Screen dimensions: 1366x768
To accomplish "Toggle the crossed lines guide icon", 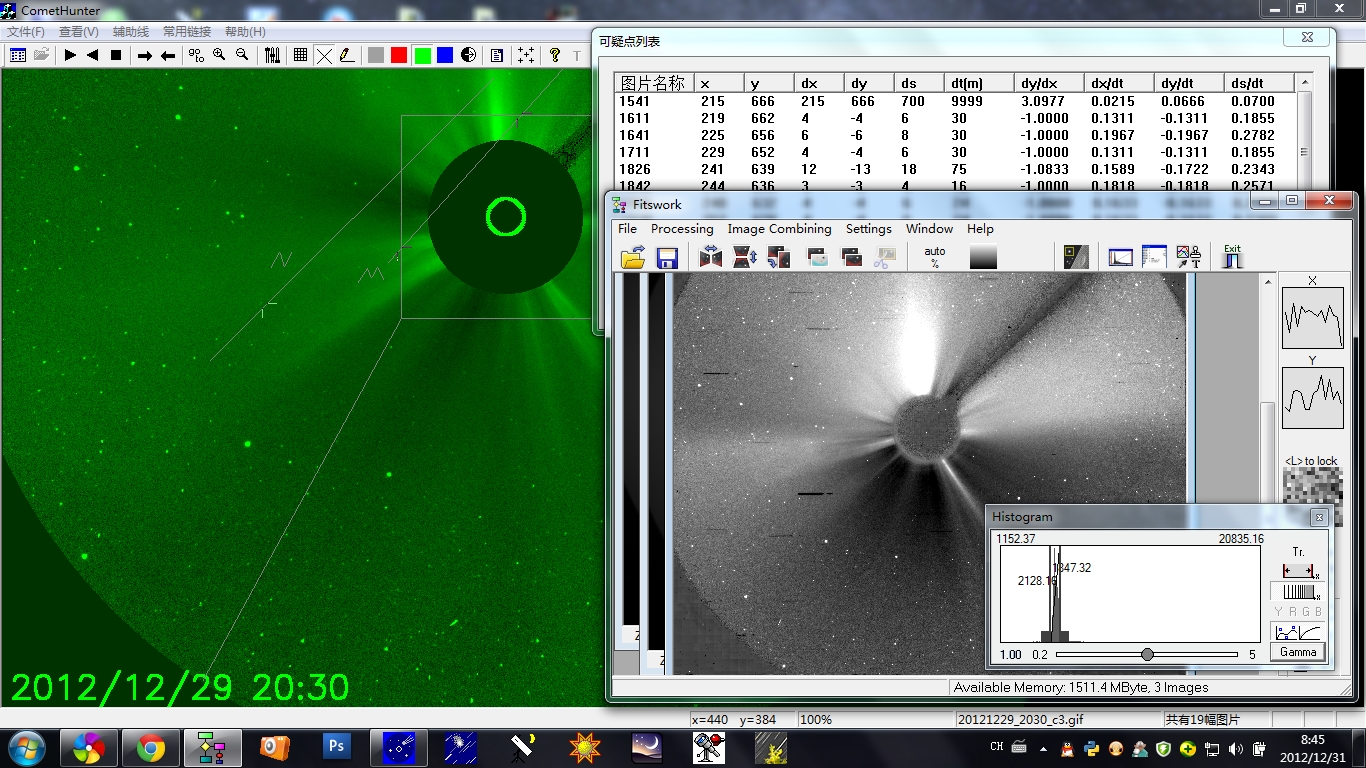I will tap(324, 55).
